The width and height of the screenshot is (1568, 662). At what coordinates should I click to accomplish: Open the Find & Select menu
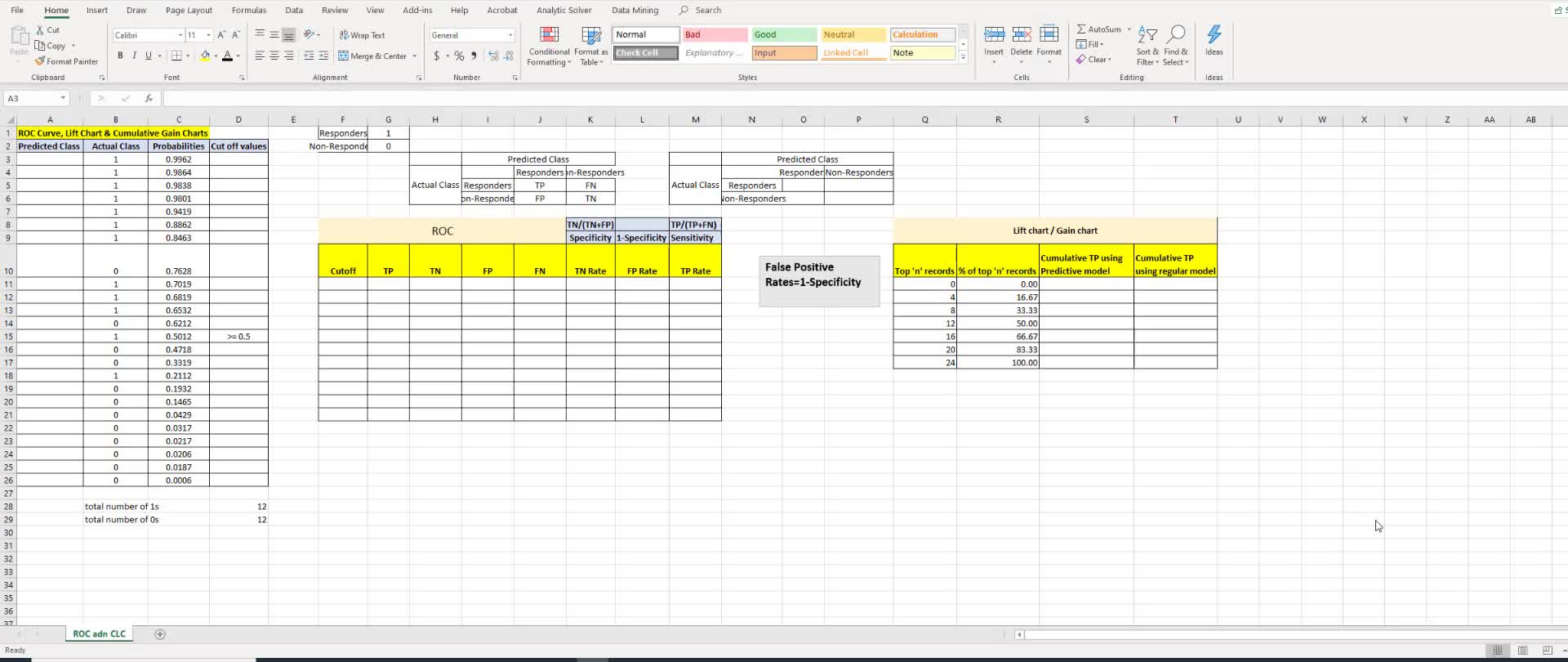pyautogui.click(x=1176, y=46)
